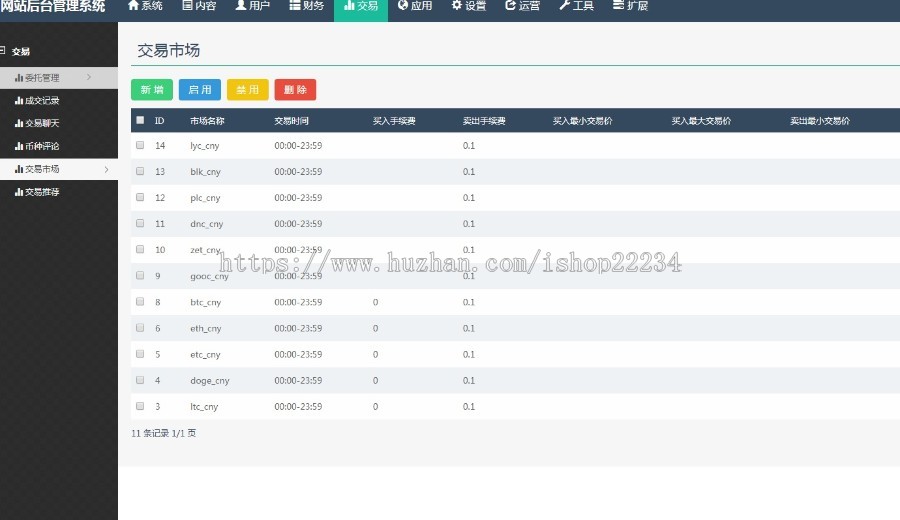This screenshot has width=900, height=520.
Task: Expand the 委托管理 chevron arrow
Action: pos(89,77)
